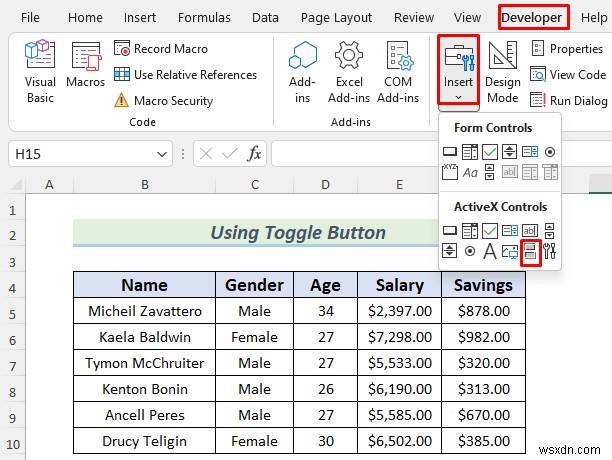Click the Select All corner
The image size is (612, 460).
14,185
